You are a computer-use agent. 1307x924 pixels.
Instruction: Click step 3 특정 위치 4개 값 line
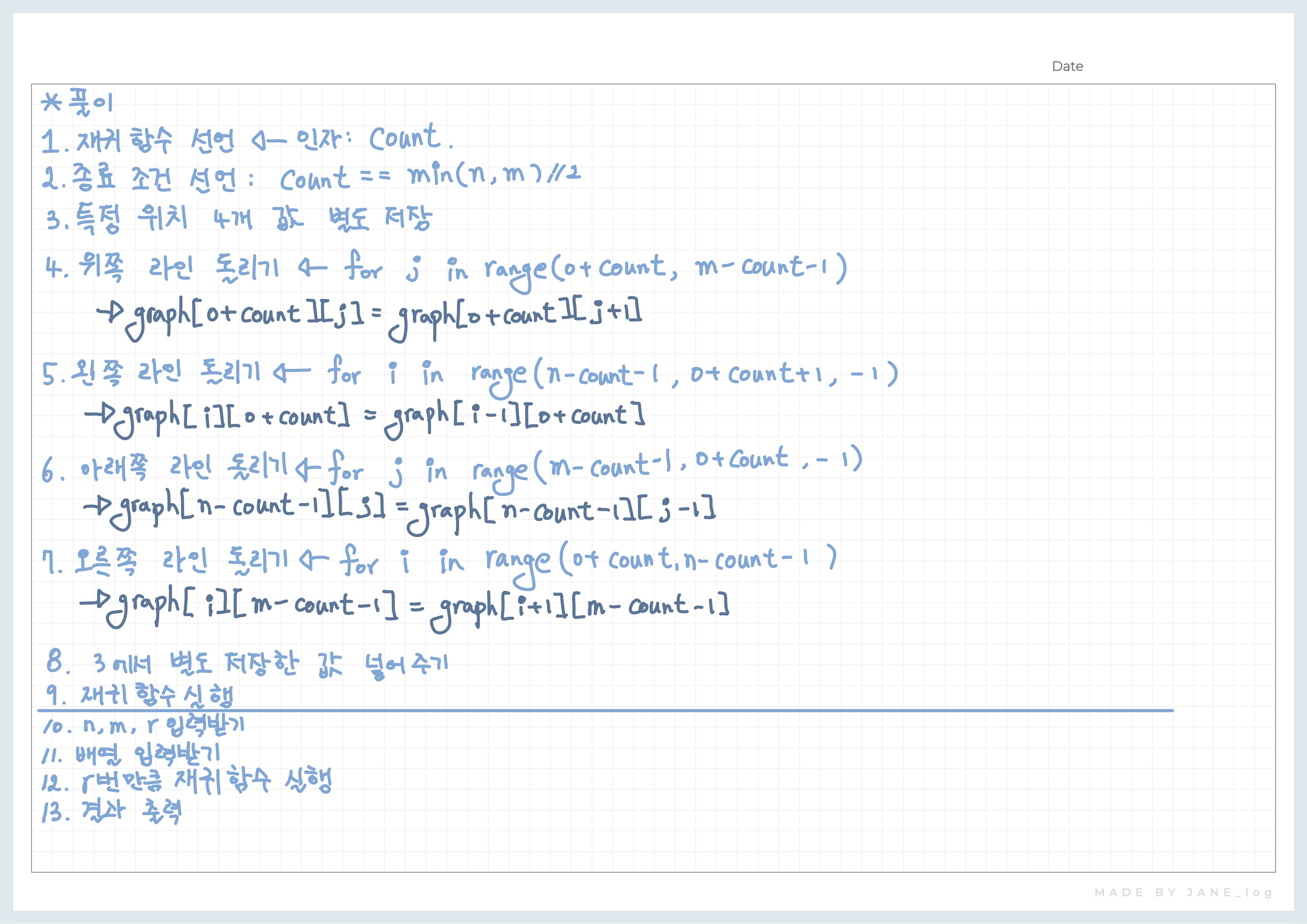239,219
